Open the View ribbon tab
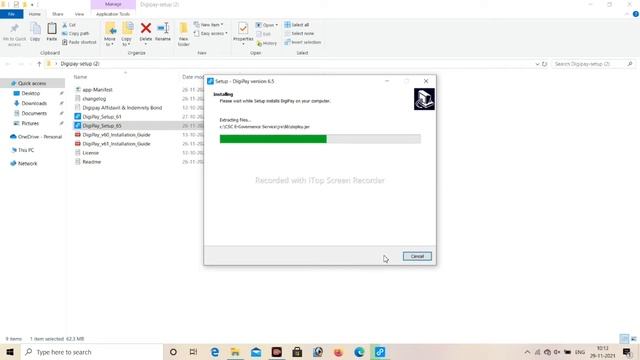The width and height of the screenshot is (640, 360). [x=79, y=14]
